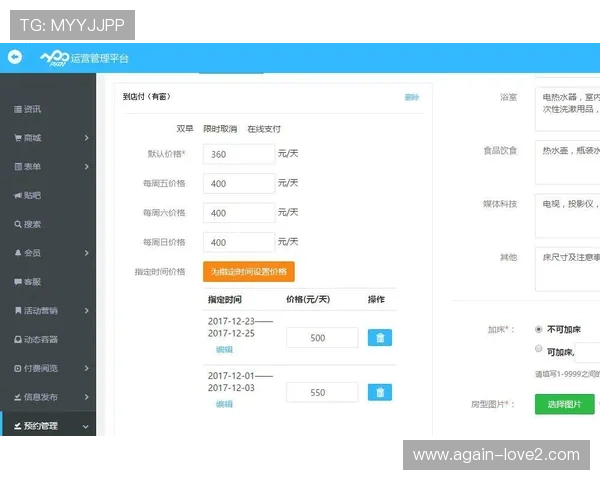
Task: Click the 资讯 list icon
Action: (18, 109)
